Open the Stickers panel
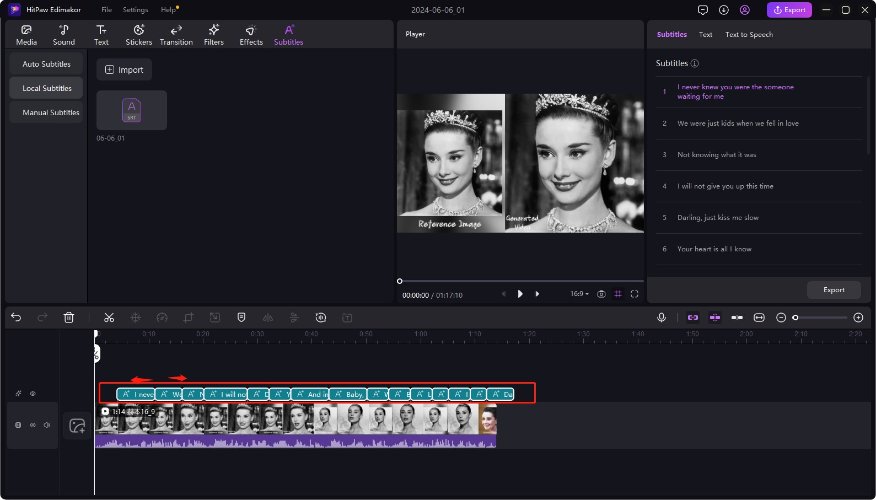The image size is (876, 500). 139,35
